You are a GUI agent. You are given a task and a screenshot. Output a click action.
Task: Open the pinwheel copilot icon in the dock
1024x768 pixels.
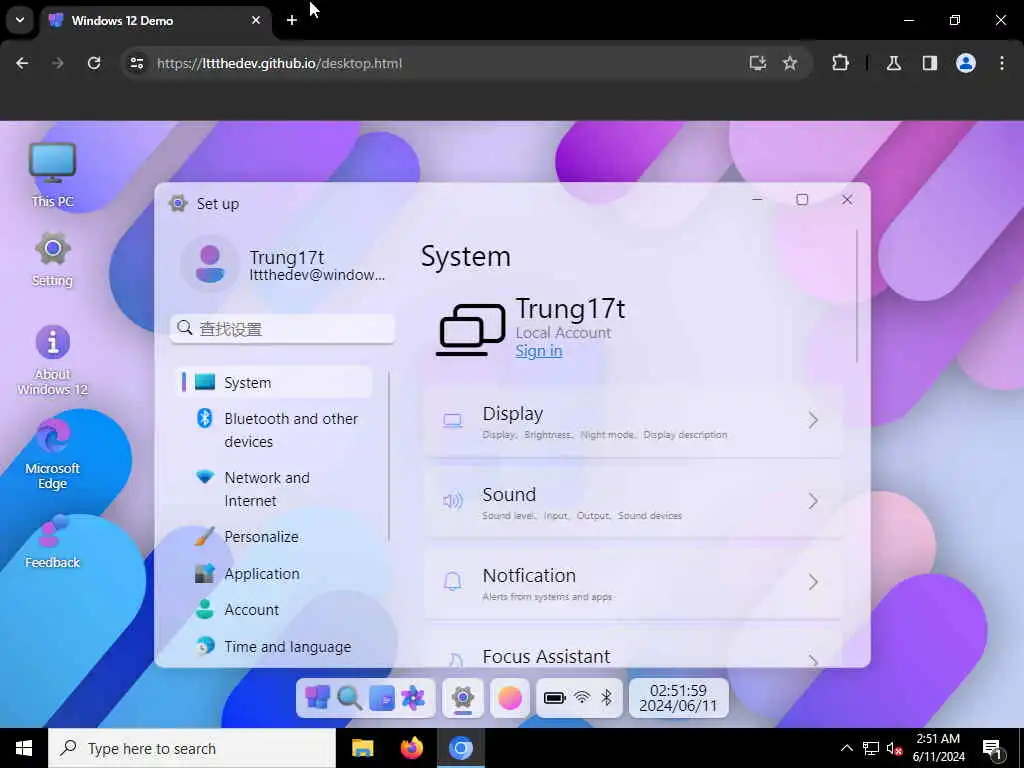pyautogui.click(x=413, y=698)
